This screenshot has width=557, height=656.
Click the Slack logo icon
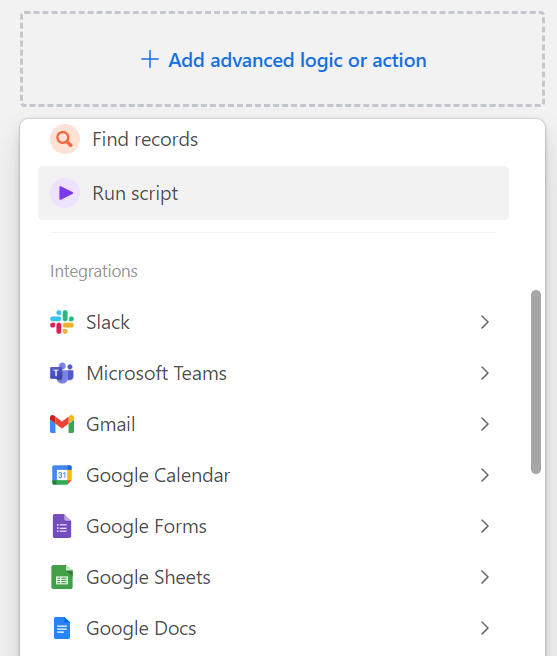[x=62, y=322]
